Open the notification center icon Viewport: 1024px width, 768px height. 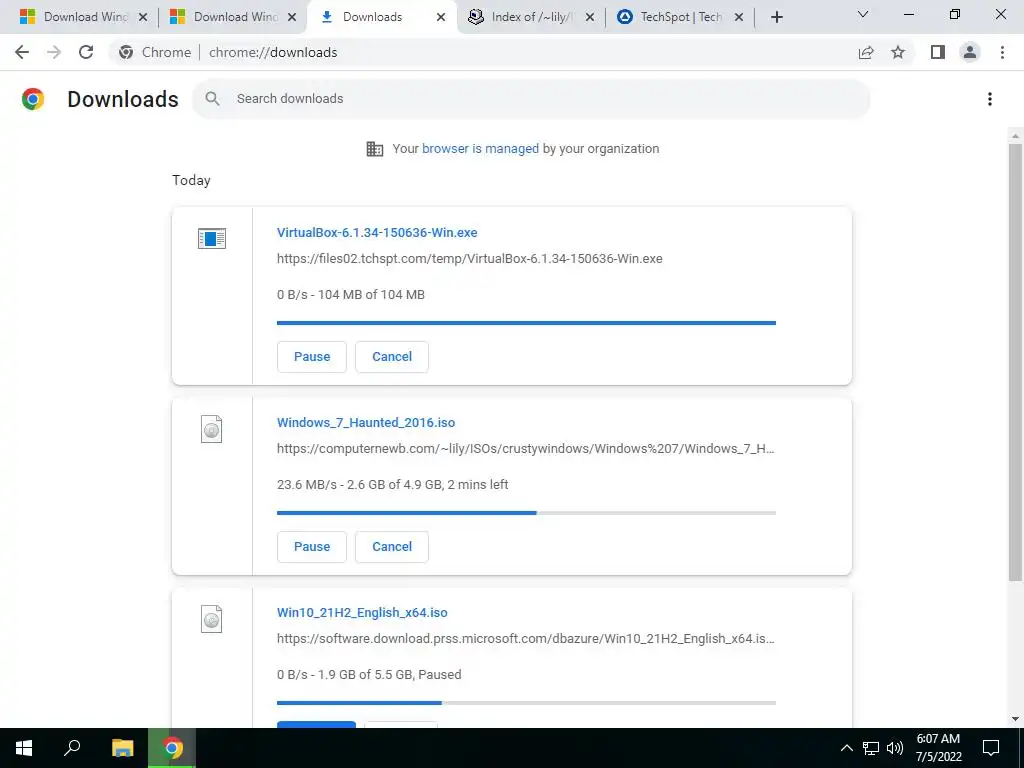pos(991,748)
